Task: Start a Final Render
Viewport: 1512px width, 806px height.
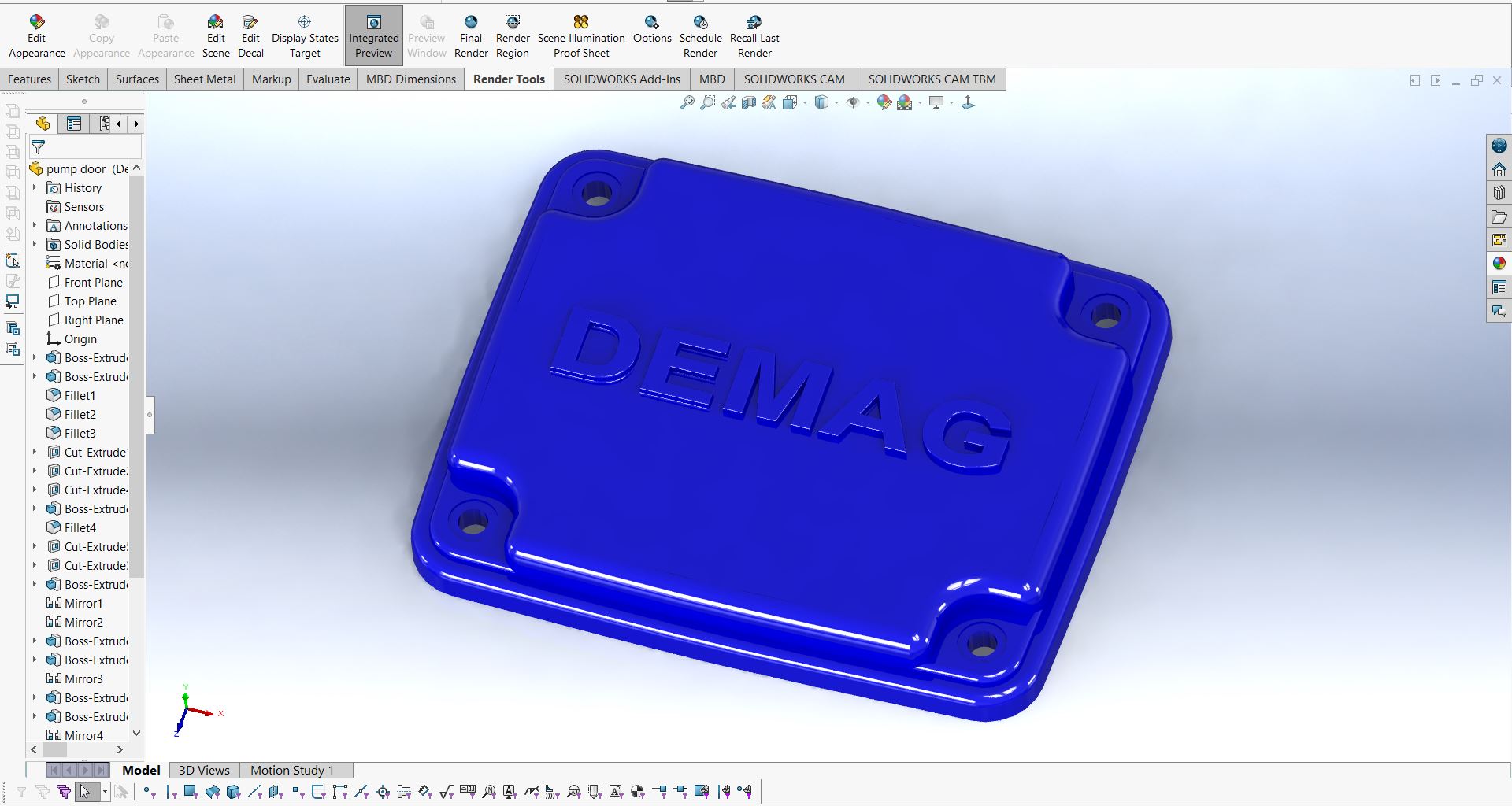Action: [471, 36]
